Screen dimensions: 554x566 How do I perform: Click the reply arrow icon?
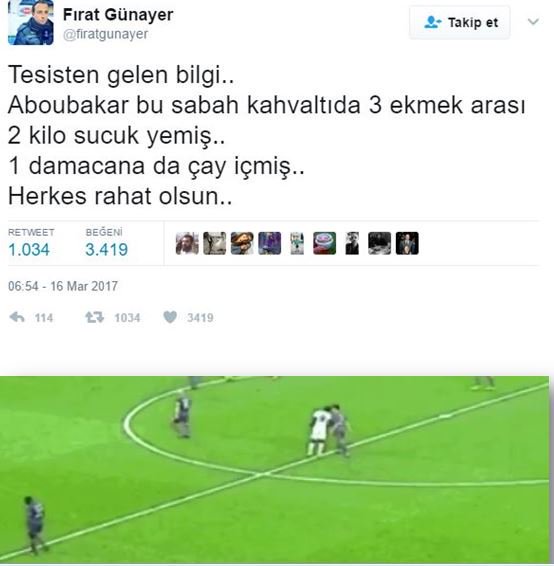point(17,317)
